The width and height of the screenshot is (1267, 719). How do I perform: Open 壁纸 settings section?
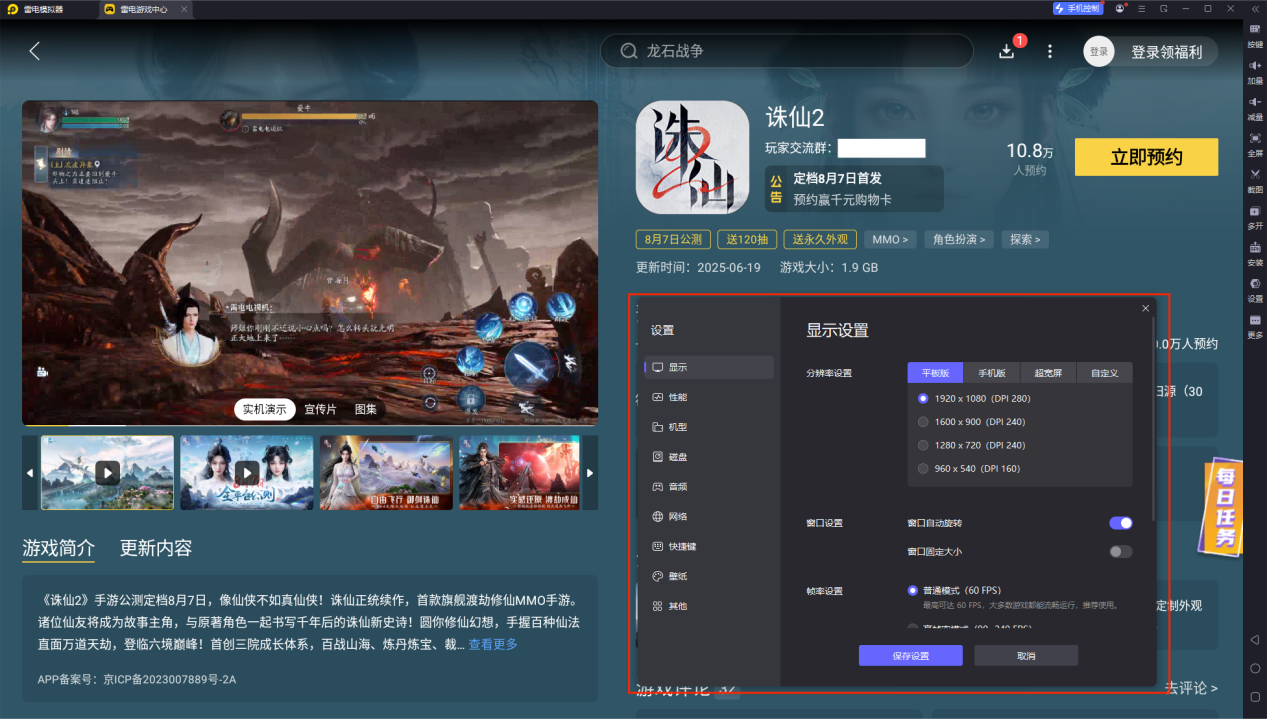tap(709, 576)
